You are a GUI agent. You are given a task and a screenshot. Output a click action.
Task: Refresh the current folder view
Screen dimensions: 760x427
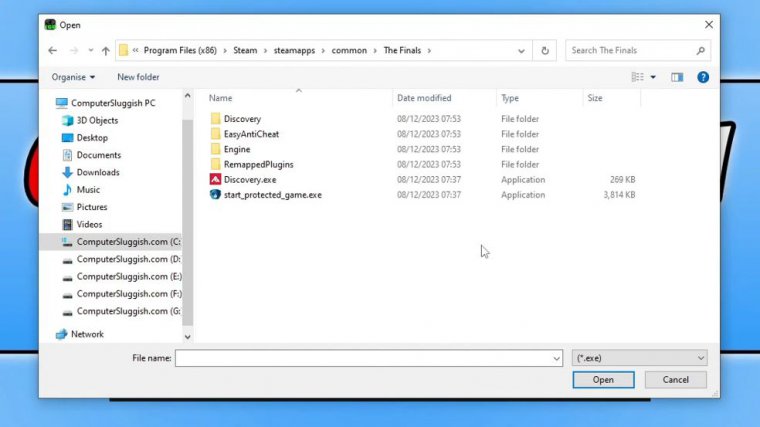[x=545, y=50]
